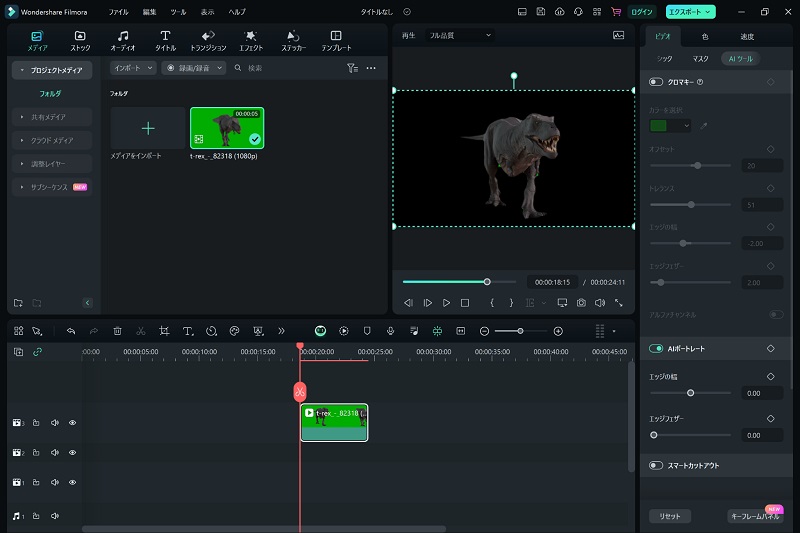The width and height of the screenshot is (800, 533).
Task: Take a snapshot with the camera icon
Action: coord(580,302)
